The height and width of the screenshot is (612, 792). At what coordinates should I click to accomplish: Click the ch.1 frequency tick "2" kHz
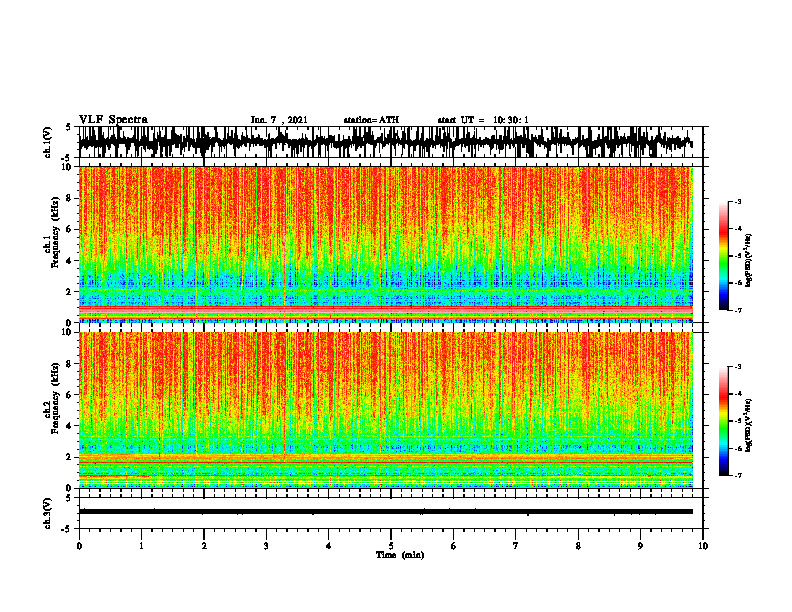pos(70,292)
